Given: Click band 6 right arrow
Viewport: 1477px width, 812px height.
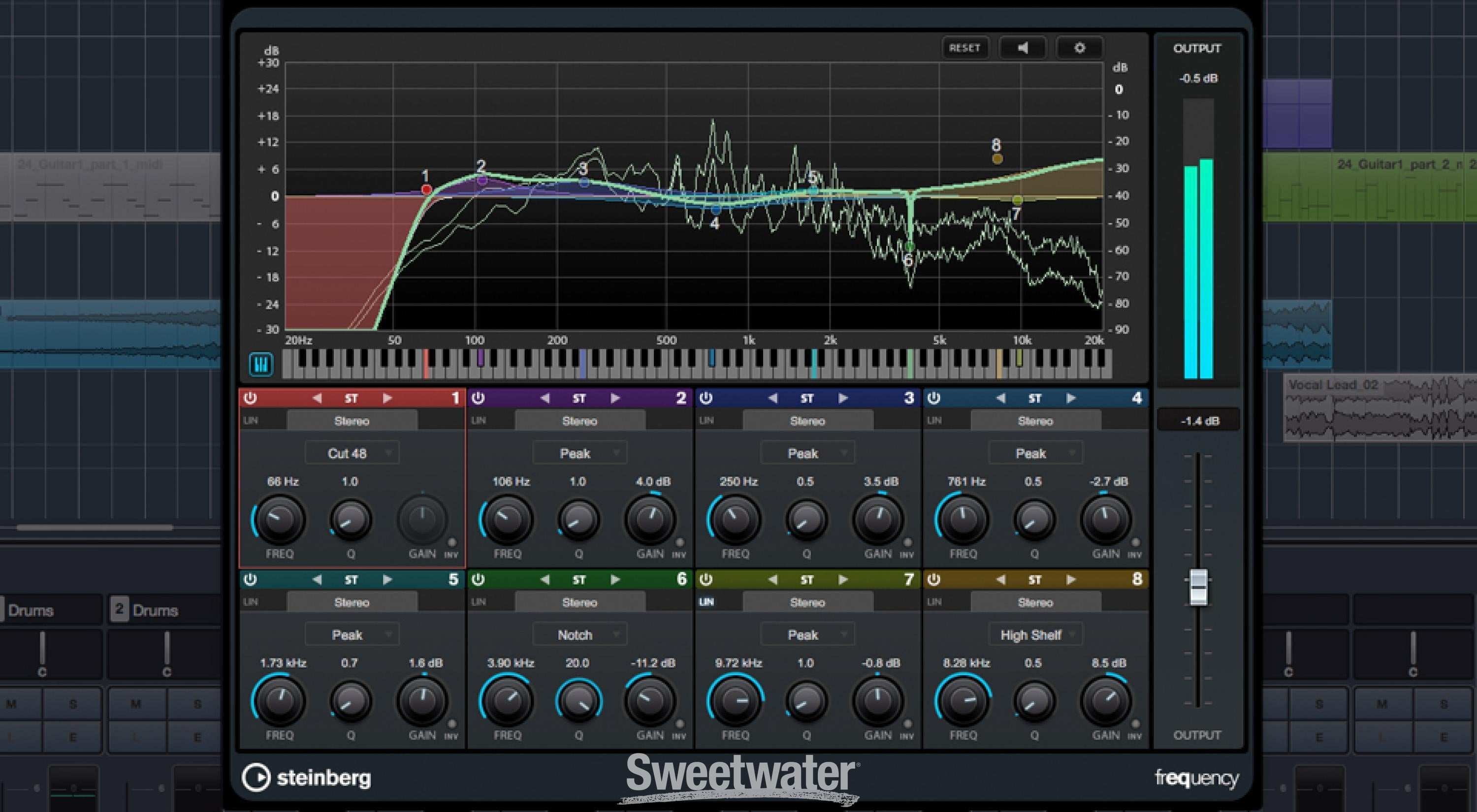Looking at the screenshot, I should point(615,579).
